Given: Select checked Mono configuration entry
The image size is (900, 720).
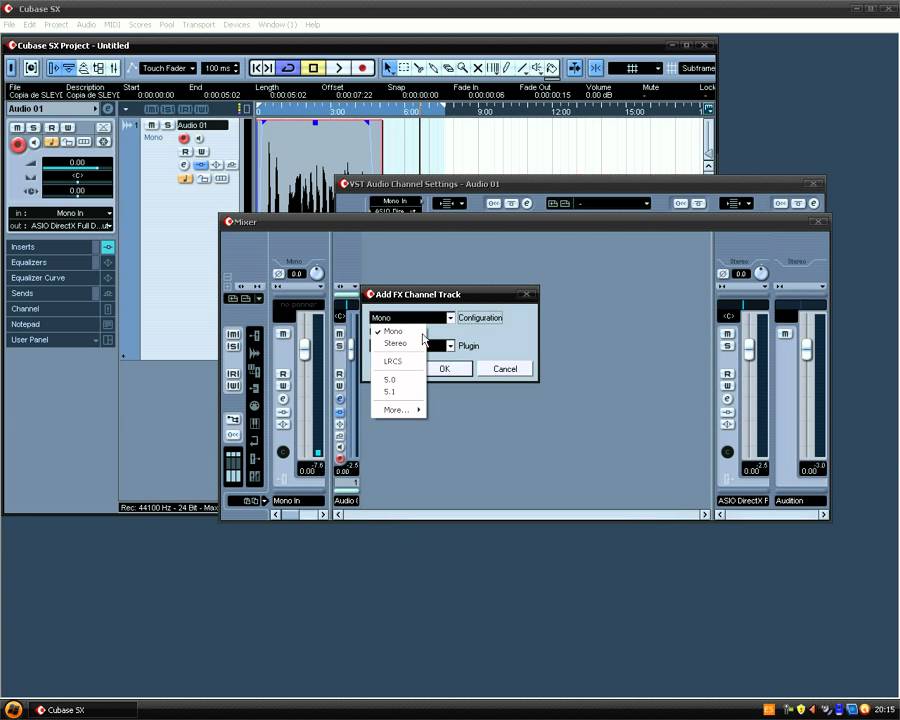Looking at the screenshot, I should click(398, 331).
